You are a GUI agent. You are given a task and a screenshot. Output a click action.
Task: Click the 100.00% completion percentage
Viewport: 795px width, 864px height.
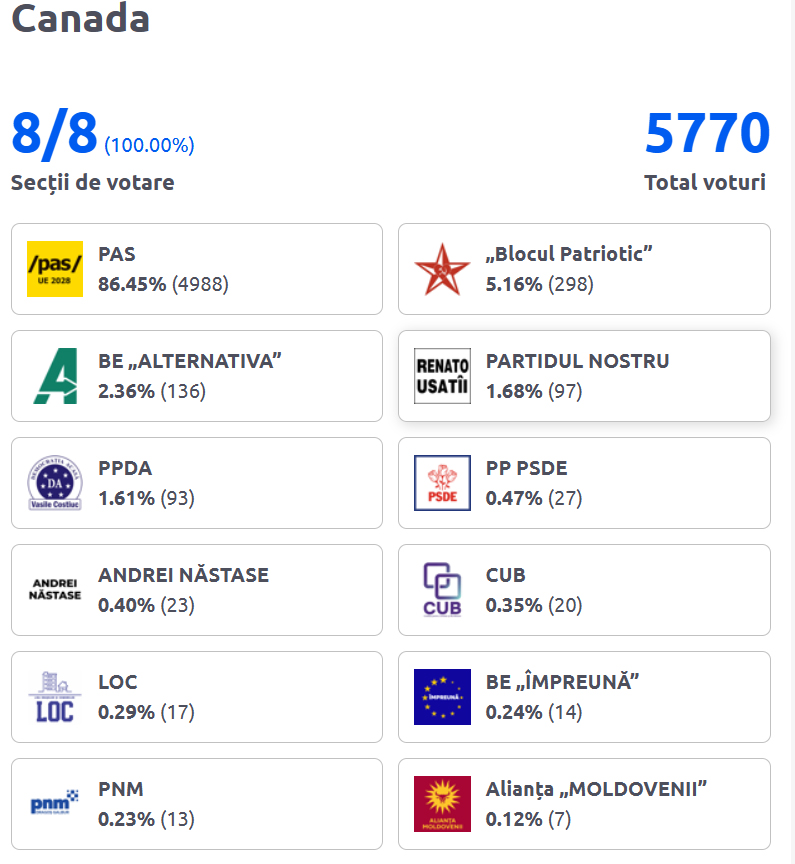click(x=149, y=146)
